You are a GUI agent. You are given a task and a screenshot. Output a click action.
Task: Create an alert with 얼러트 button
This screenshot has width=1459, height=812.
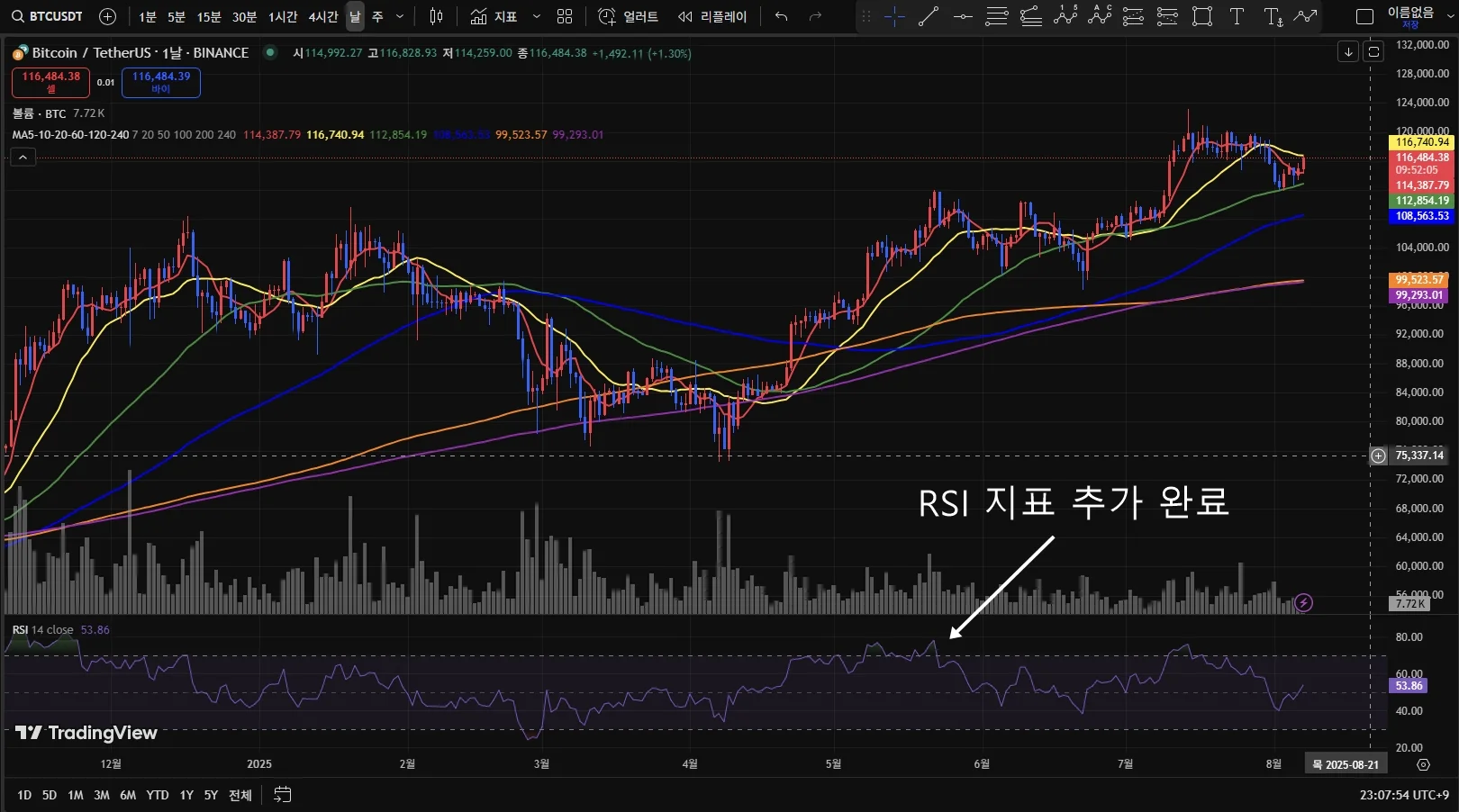(x=628, y=16)
